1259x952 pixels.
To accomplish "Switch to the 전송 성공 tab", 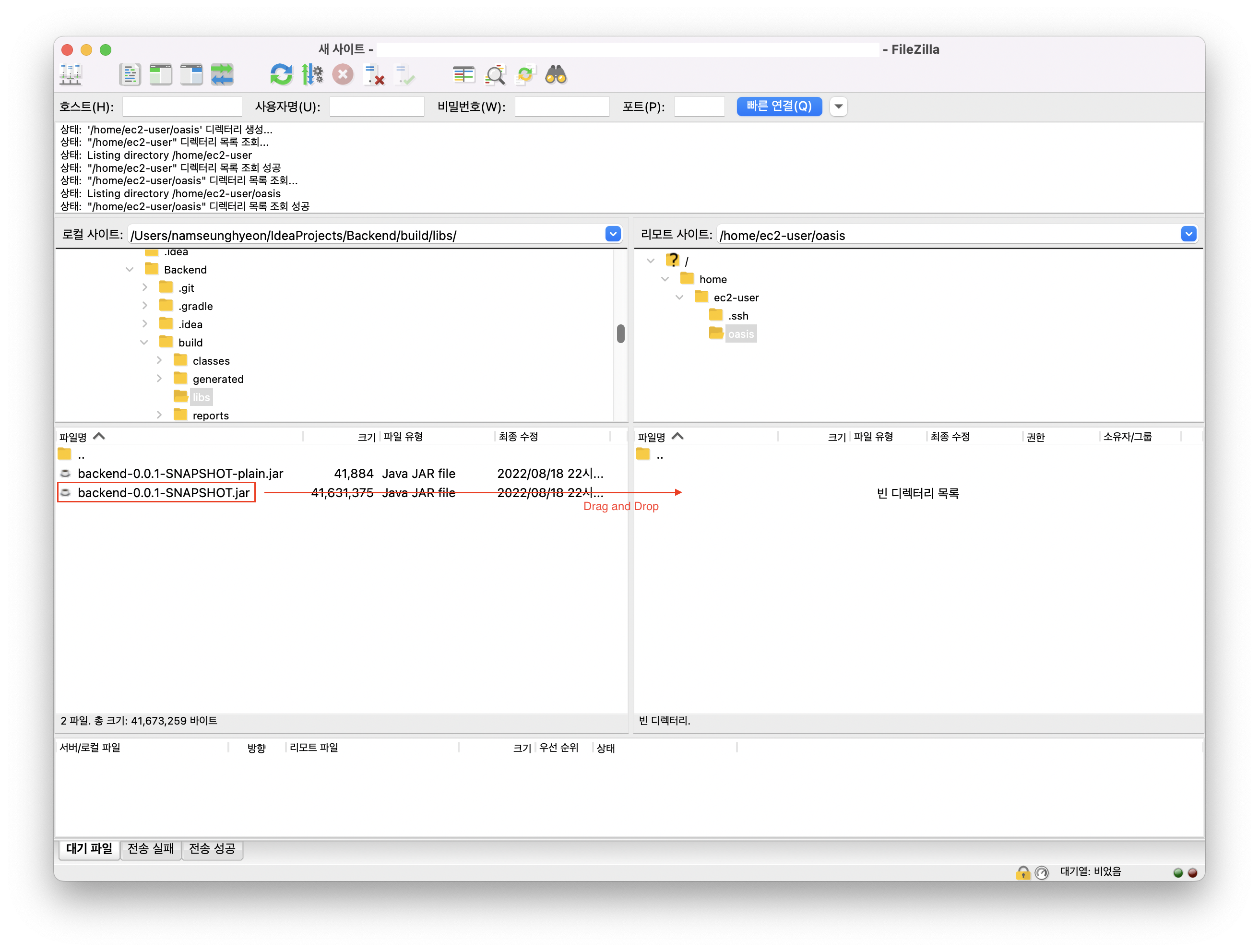I will [x=212, y=849].
